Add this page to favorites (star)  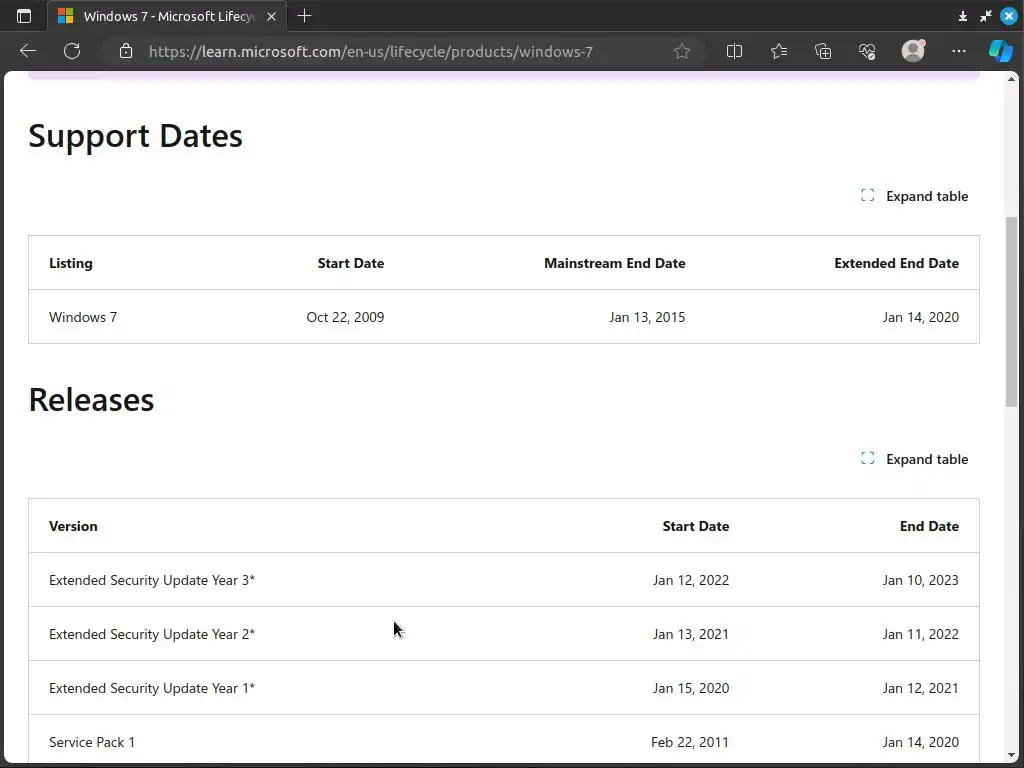point(682,51)
